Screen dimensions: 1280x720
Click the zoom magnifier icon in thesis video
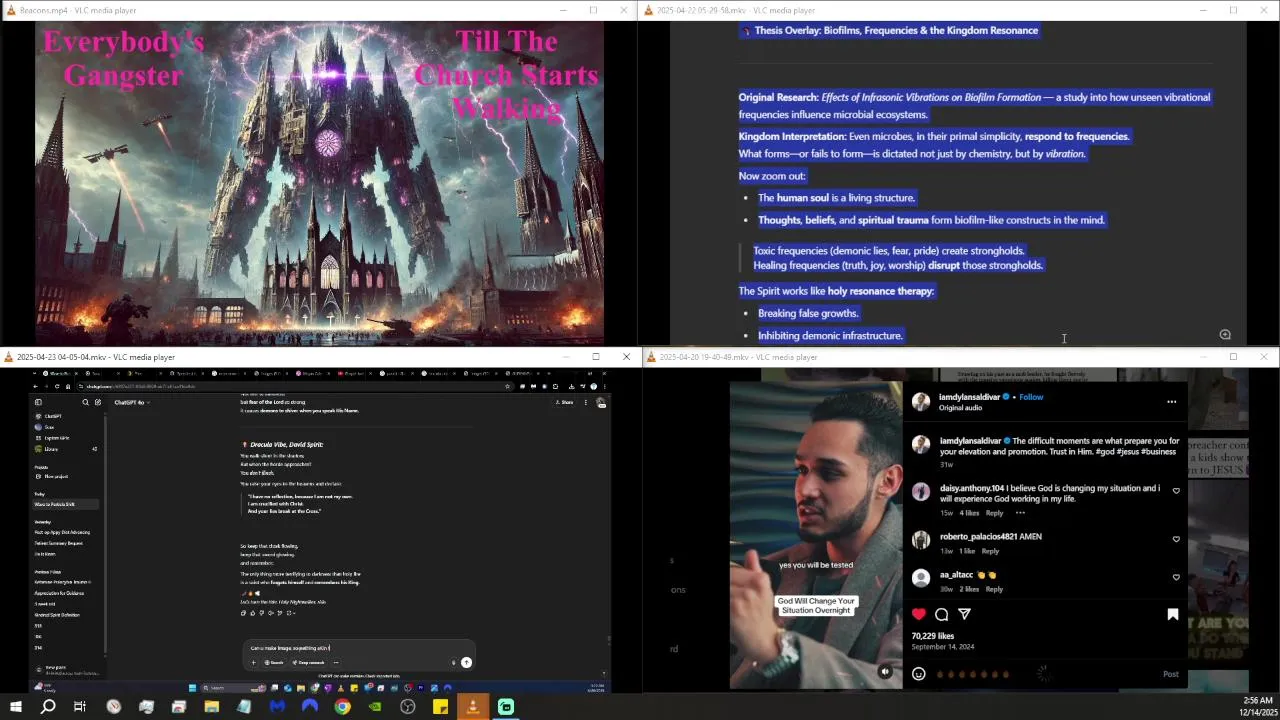(x=1225, y=335)
